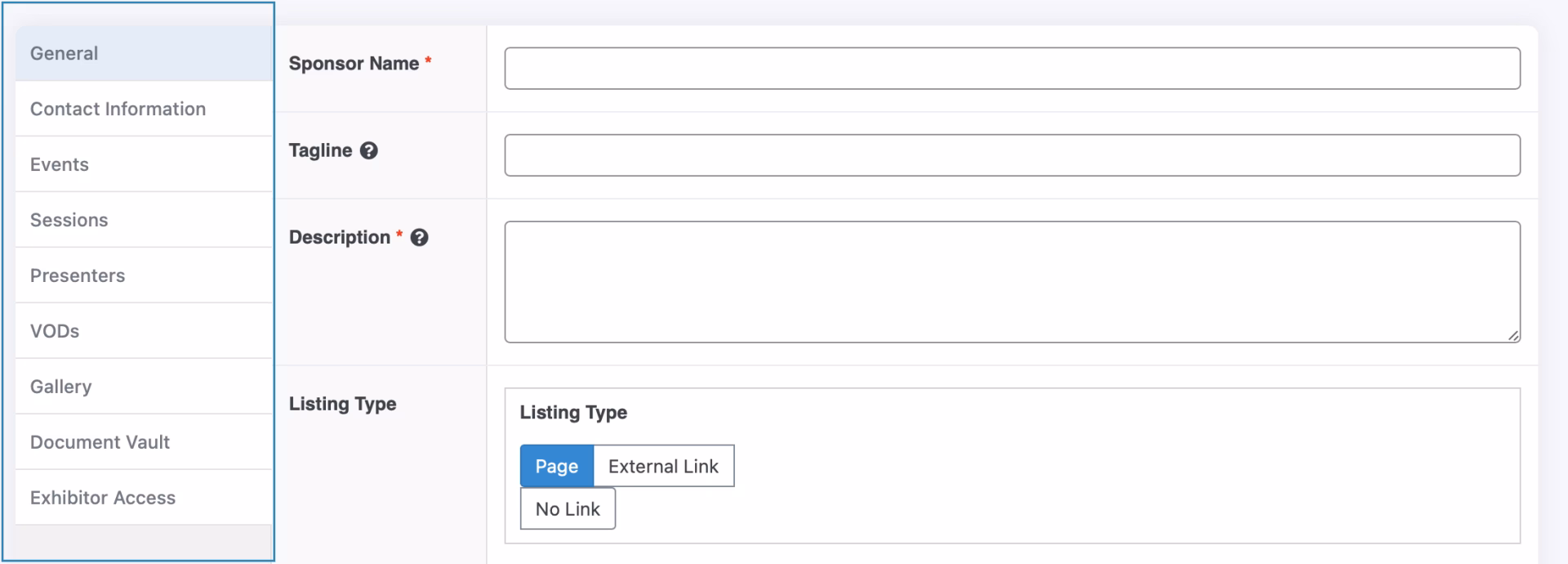This screenshot has height=564, width=1568.
Task: Navigate to the Document Vault tab
Action: click(x=100, y=442)
